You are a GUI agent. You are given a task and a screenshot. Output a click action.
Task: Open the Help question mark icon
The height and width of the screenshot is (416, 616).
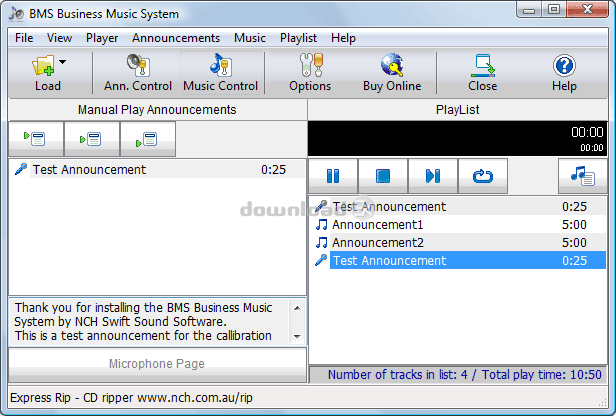point(564,65)
